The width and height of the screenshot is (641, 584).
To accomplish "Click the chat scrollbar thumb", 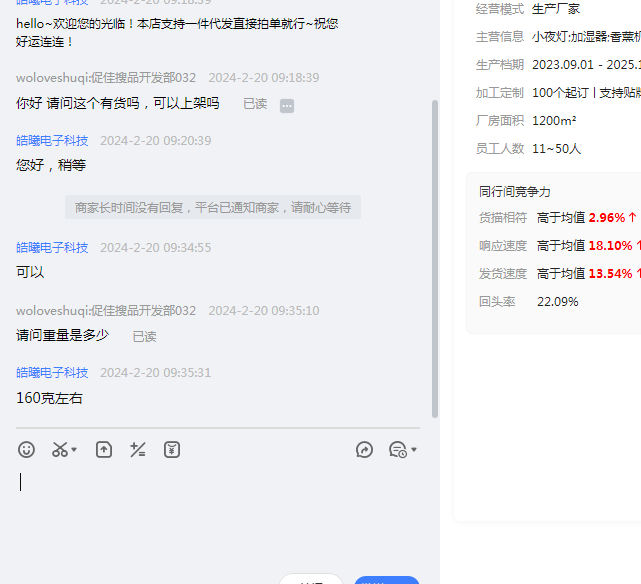I will (x=434, y=258).
